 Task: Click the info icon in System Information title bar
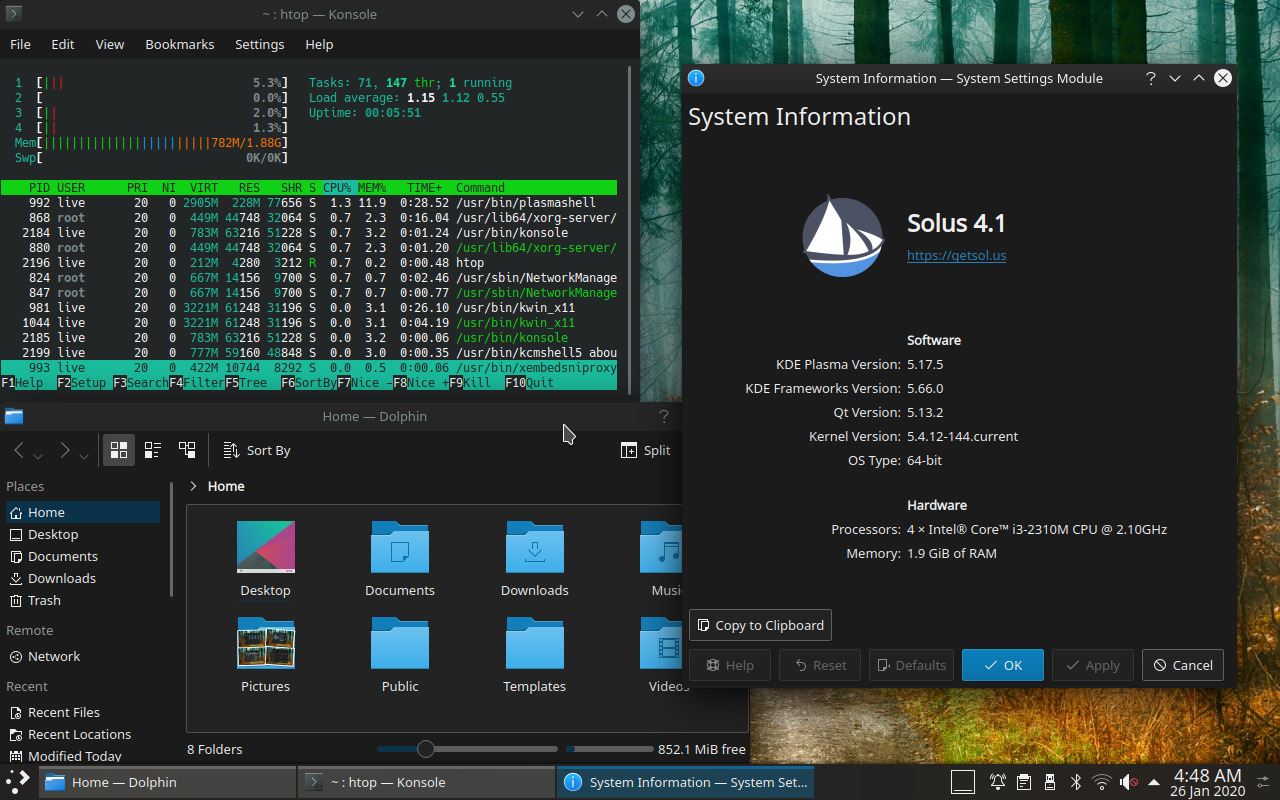click(x=697, y=78)
